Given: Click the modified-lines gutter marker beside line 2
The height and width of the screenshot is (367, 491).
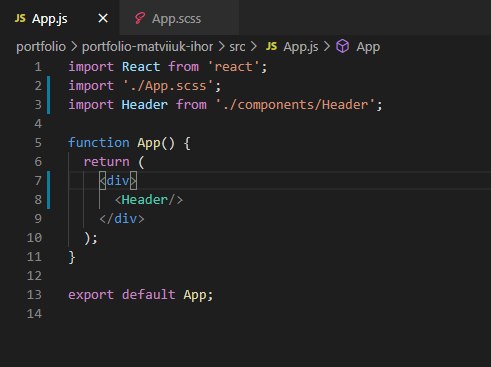Looking at the screenshot, I should pos(49,95).
